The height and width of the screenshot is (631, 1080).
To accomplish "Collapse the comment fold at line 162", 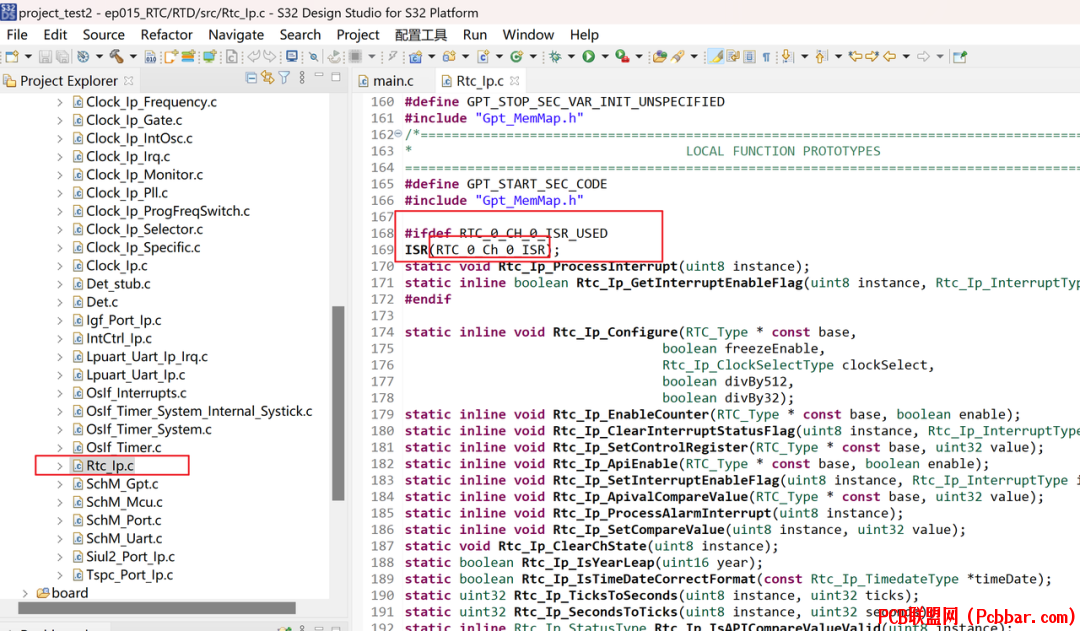I will tap(398, 134).
